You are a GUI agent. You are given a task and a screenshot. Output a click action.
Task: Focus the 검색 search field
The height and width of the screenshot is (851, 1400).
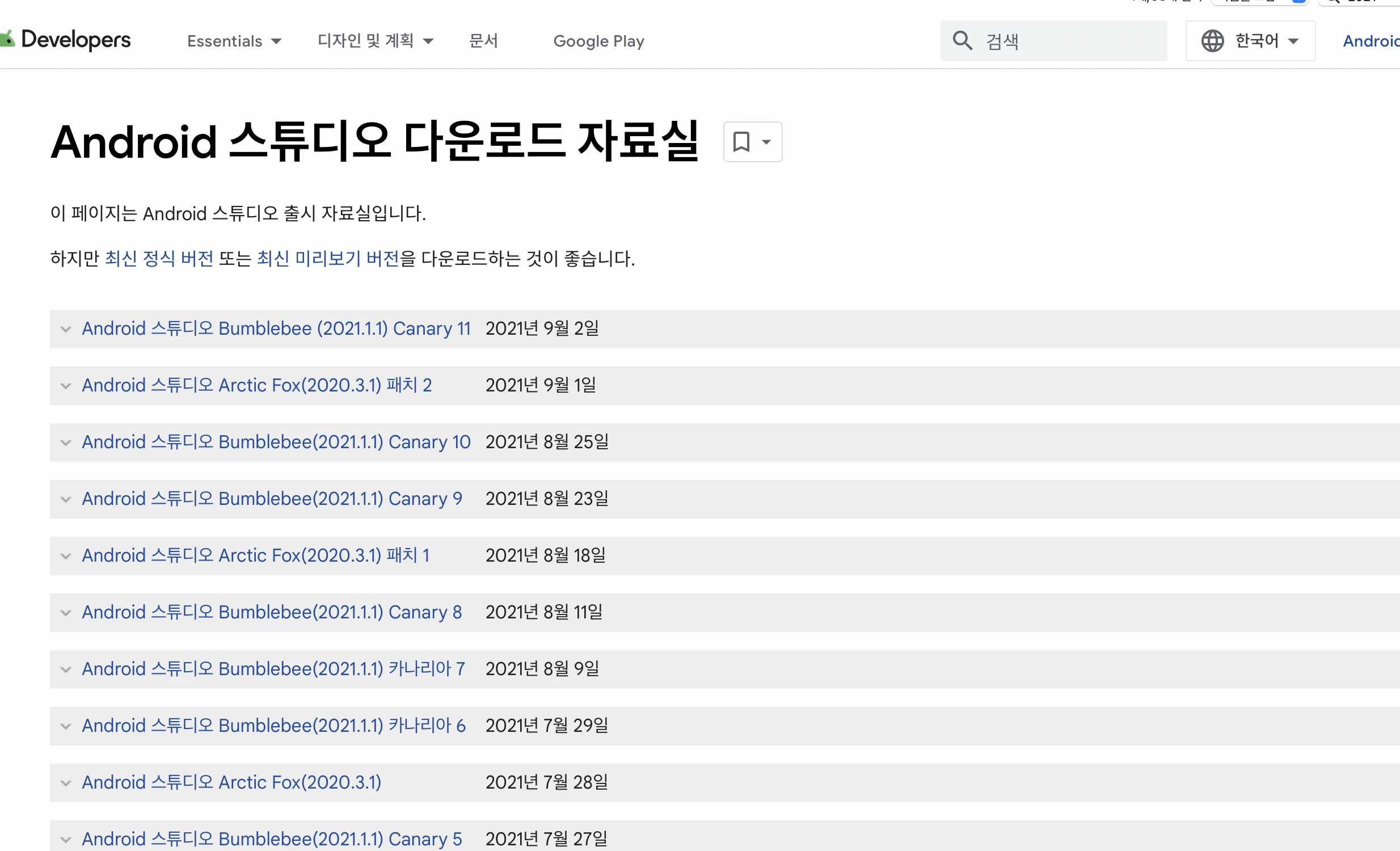1053,41
